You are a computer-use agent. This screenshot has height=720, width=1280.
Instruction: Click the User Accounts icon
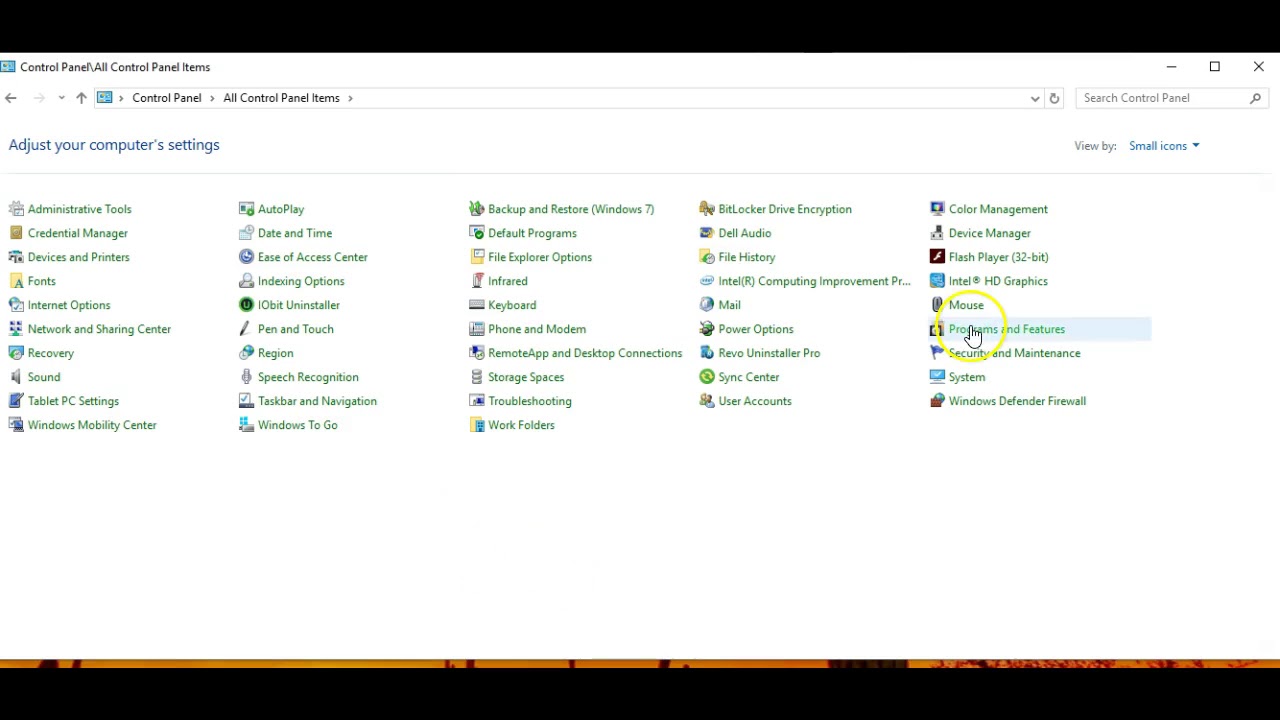click(707, 401)
